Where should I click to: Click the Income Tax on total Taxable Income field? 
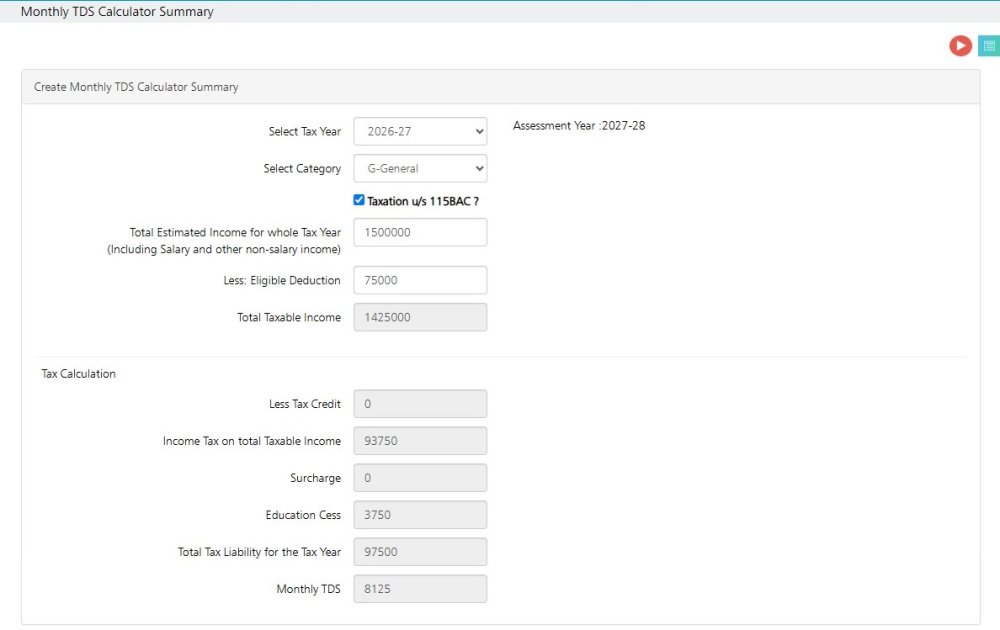tap(420, 441)
